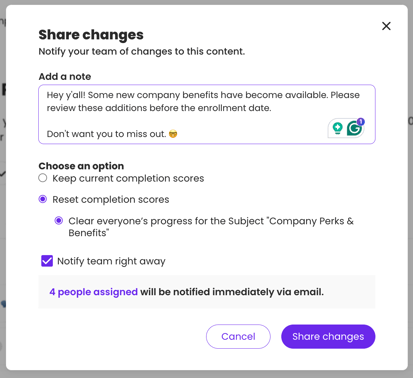Select the Reset completion scores radio button
This screenshot has height=378, width=413.
pos(43,199)
